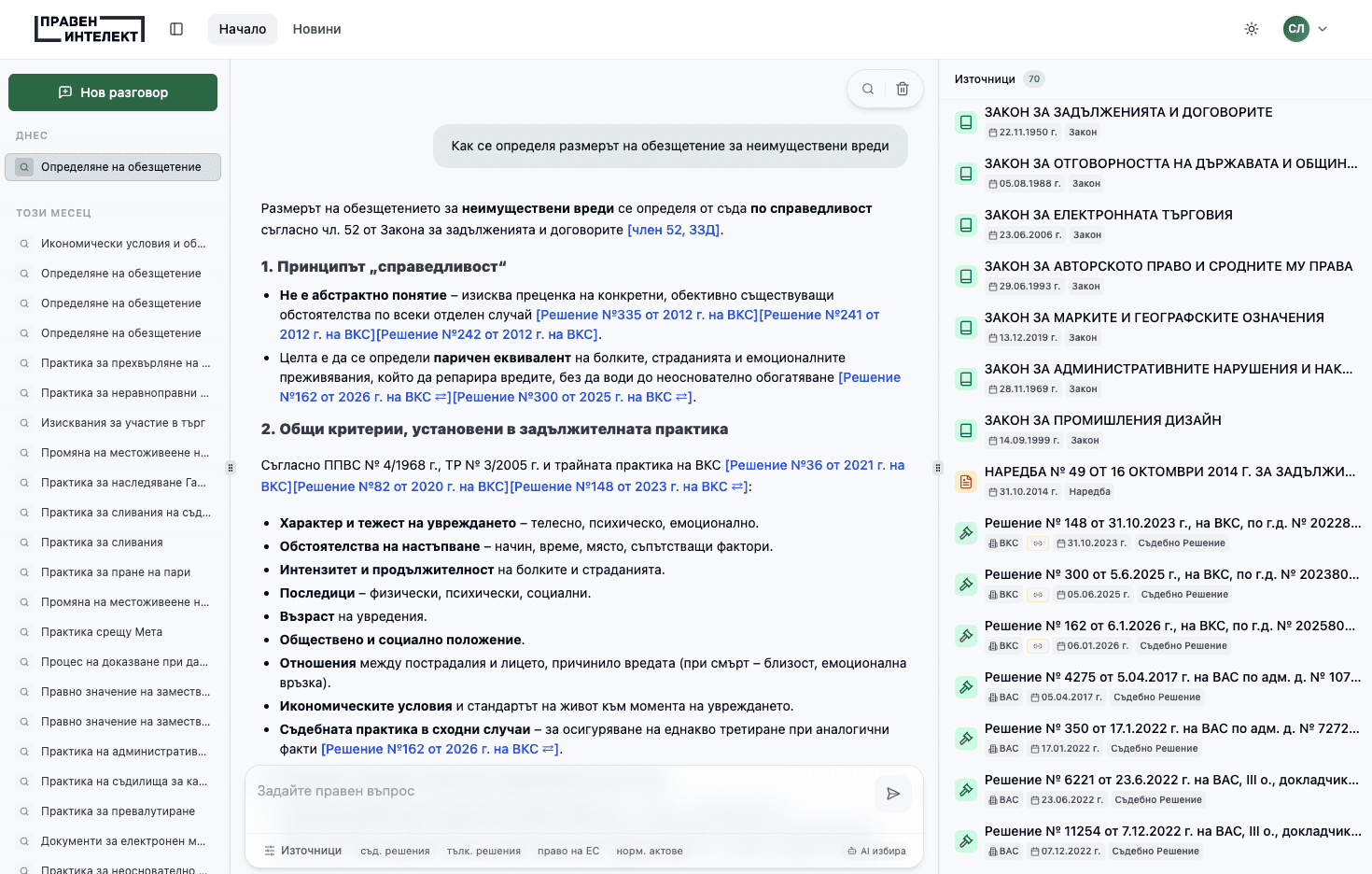Open user menu chevron next to СЛ avatar
Screen dimensions: 1372x874
1323,29
